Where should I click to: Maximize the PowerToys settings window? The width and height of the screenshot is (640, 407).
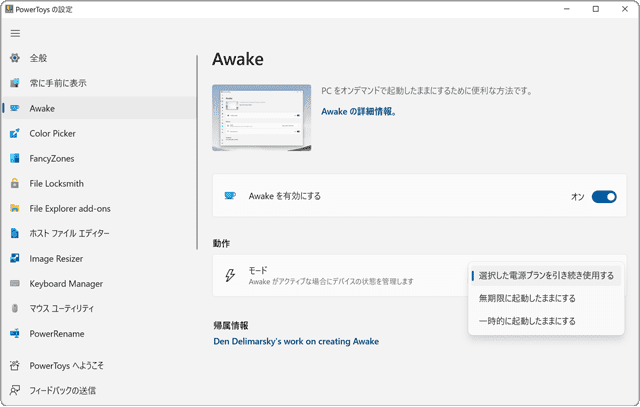[596, 9]
